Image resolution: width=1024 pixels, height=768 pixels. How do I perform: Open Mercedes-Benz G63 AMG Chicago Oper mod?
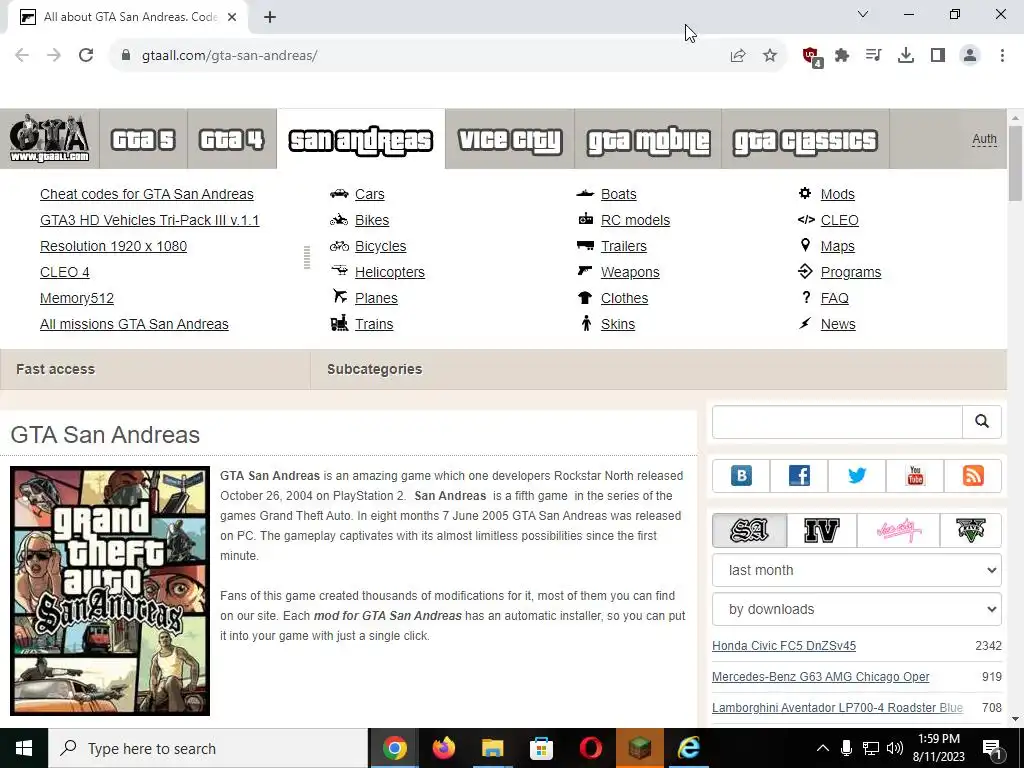coord(820,677)
